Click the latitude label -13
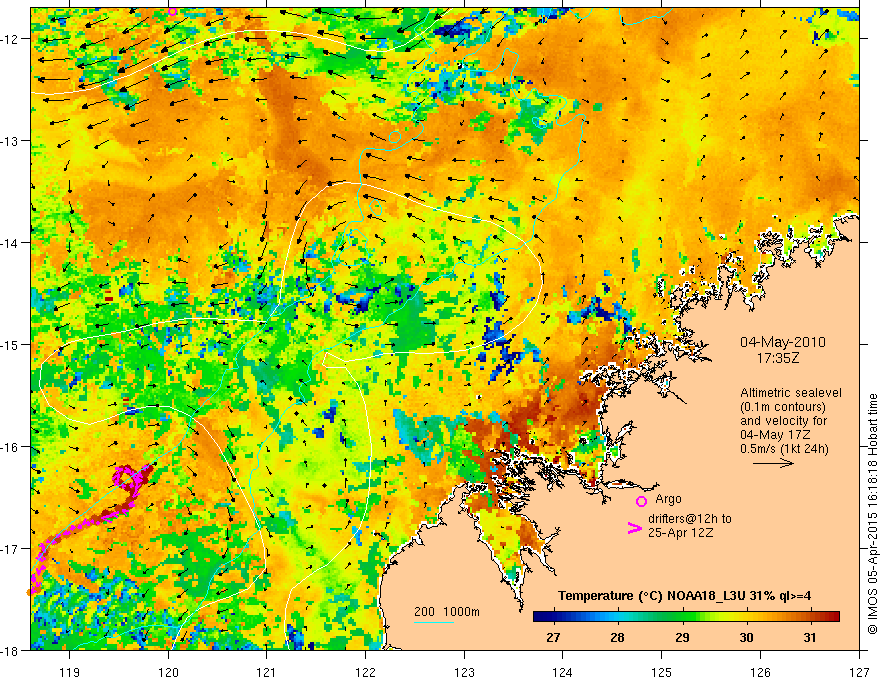 [10, 141]
